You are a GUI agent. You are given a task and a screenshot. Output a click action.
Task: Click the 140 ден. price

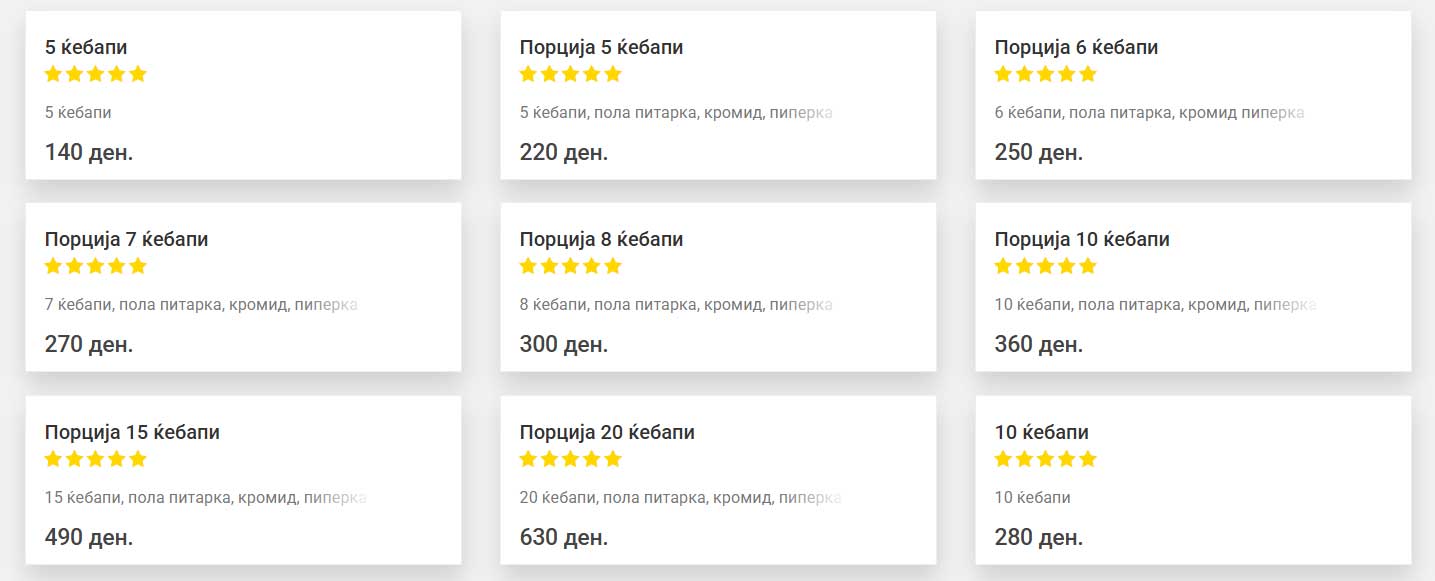(89, 153)
